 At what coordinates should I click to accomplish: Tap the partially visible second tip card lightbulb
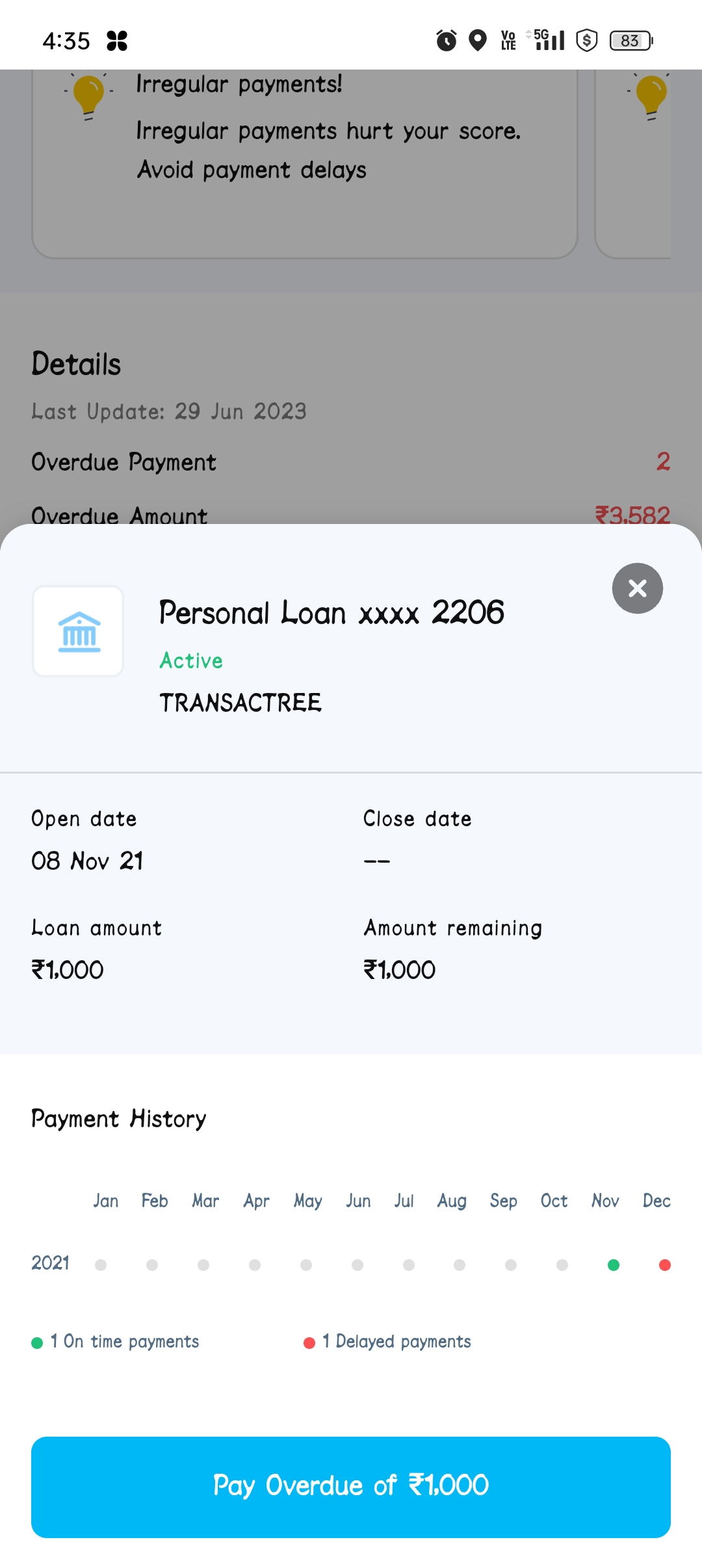pyautogui.click(x=651, y=96)
